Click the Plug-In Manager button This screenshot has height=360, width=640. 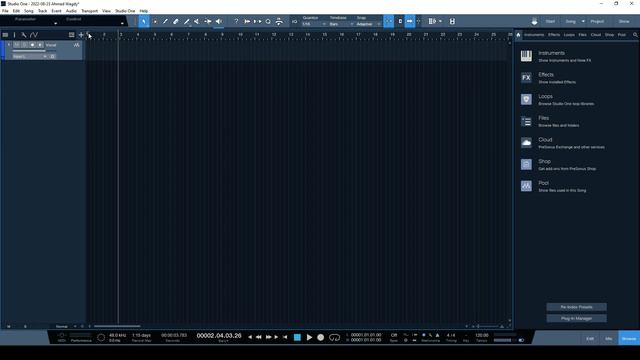[576, 318]
